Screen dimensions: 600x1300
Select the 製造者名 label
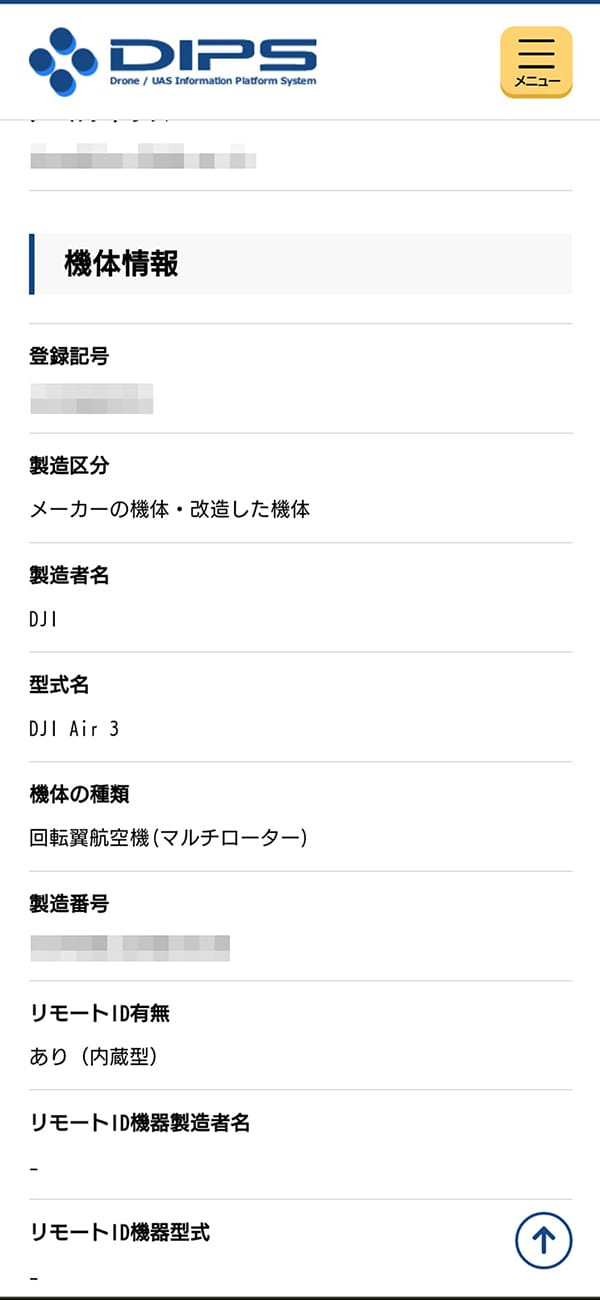69,575
